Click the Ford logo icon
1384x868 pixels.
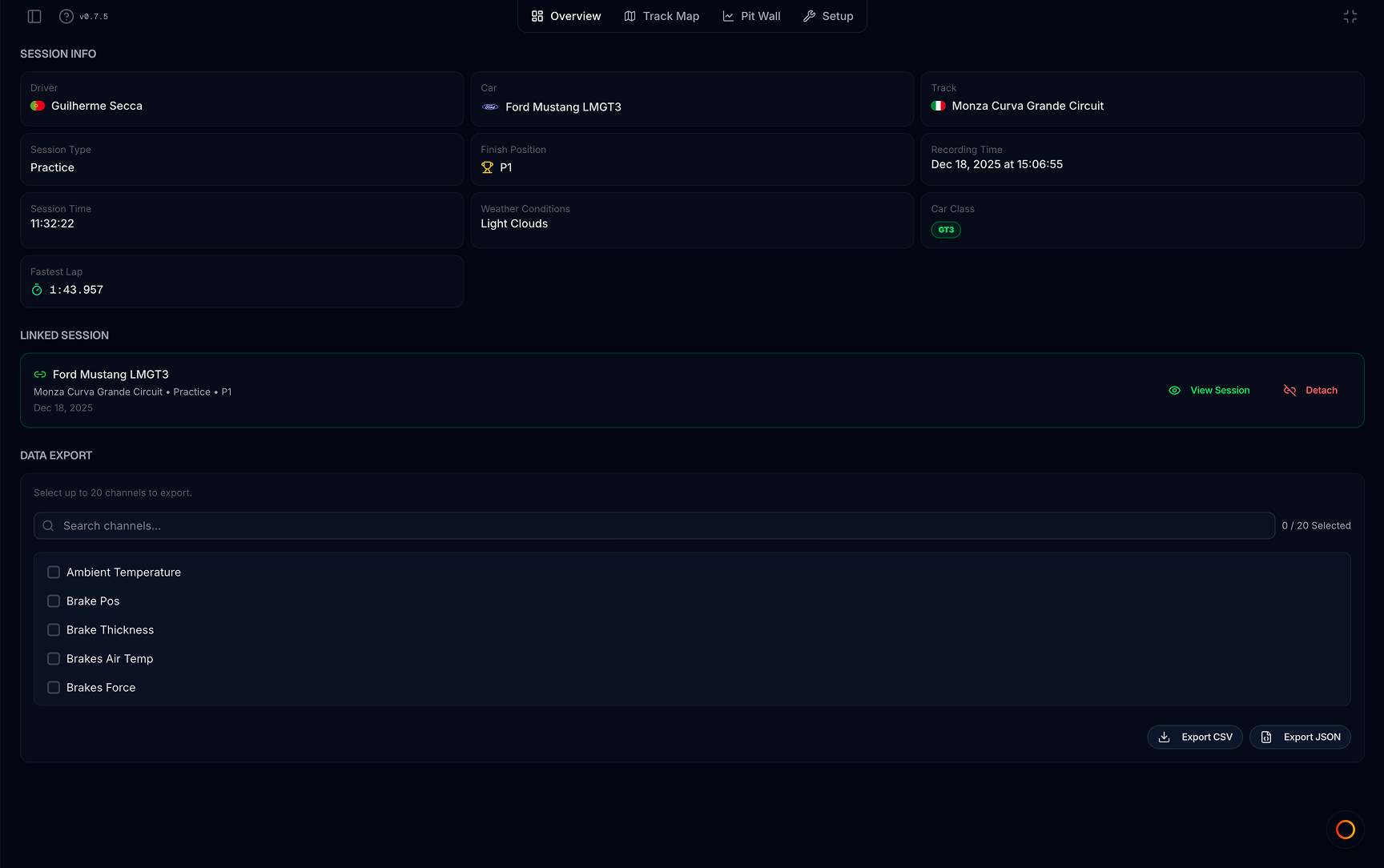coord(490,106)
